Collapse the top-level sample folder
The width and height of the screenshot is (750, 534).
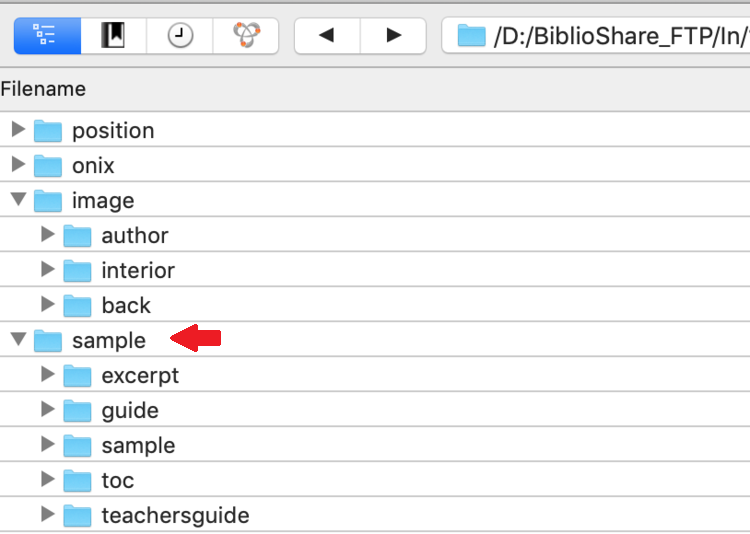[18, 339]
